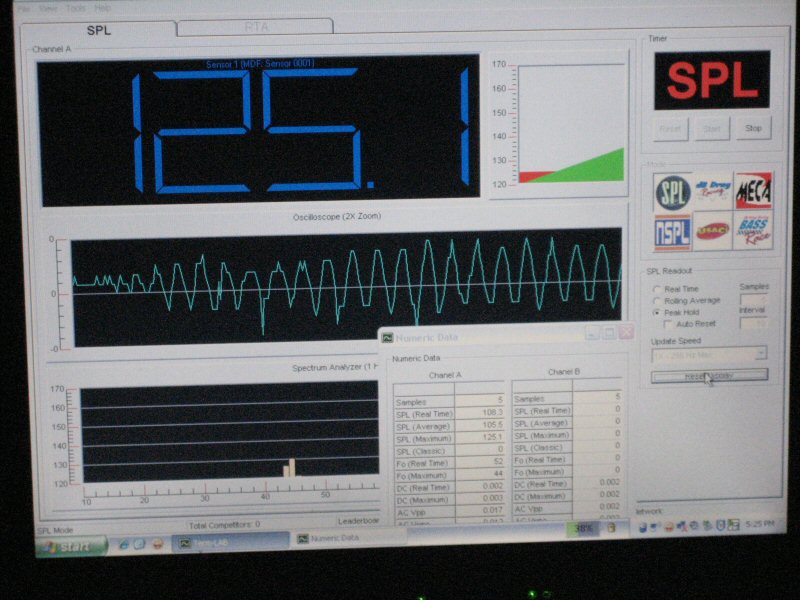Choose the dB Drag Racing mode

click(713, 191)
